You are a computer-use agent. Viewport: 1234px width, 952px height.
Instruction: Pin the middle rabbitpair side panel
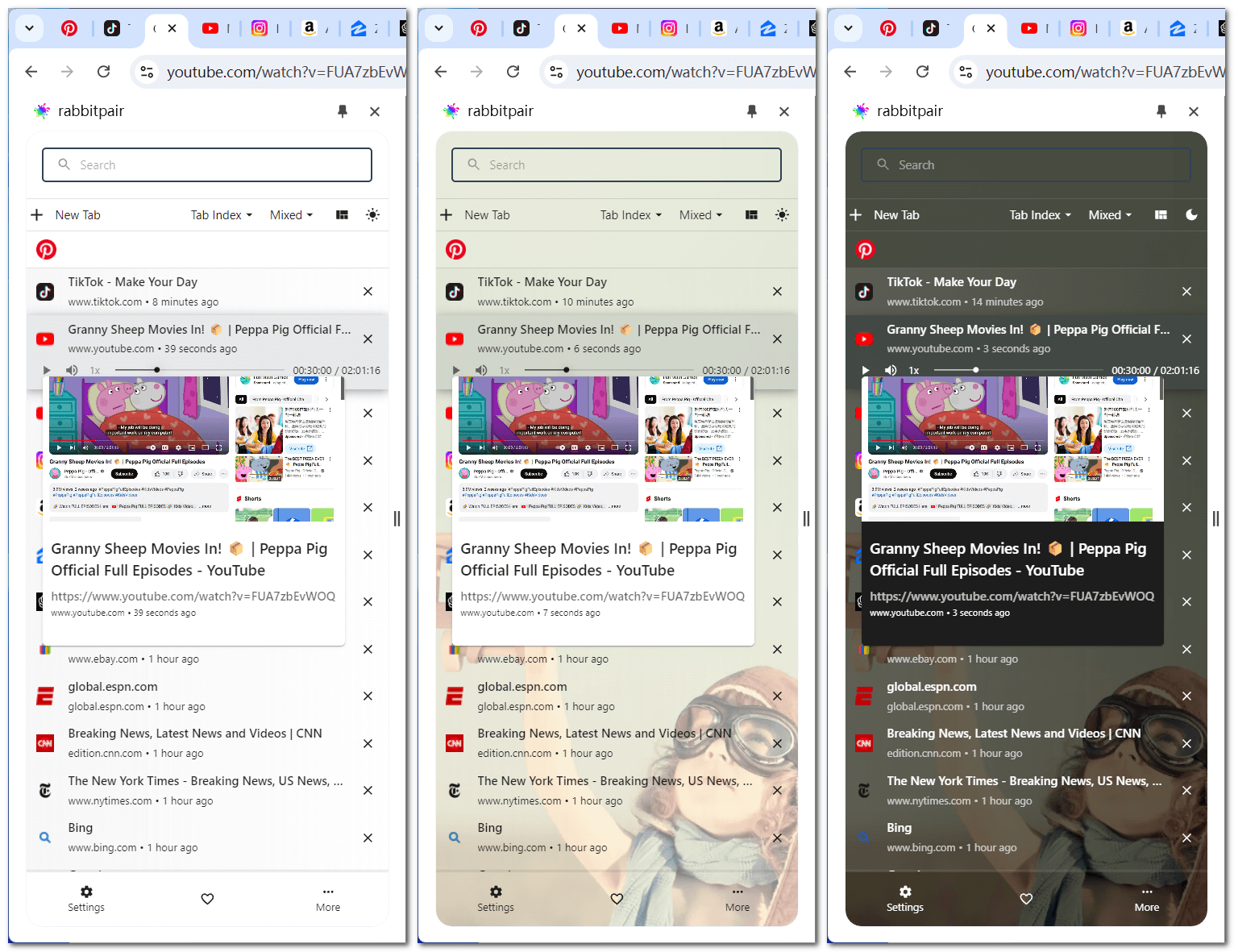(x=752, y=111)
